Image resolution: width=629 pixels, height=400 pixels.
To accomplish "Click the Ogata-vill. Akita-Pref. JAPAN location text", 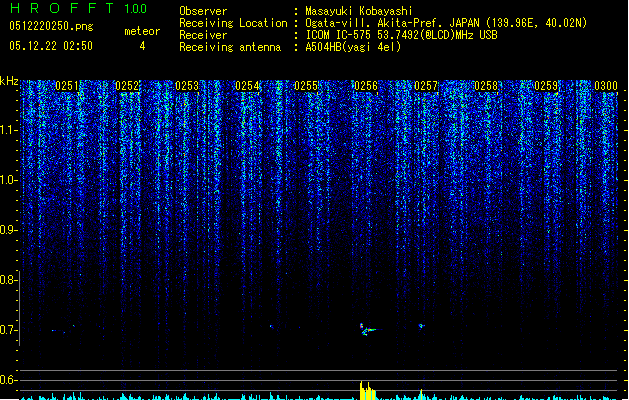I will tap(446, 23).
